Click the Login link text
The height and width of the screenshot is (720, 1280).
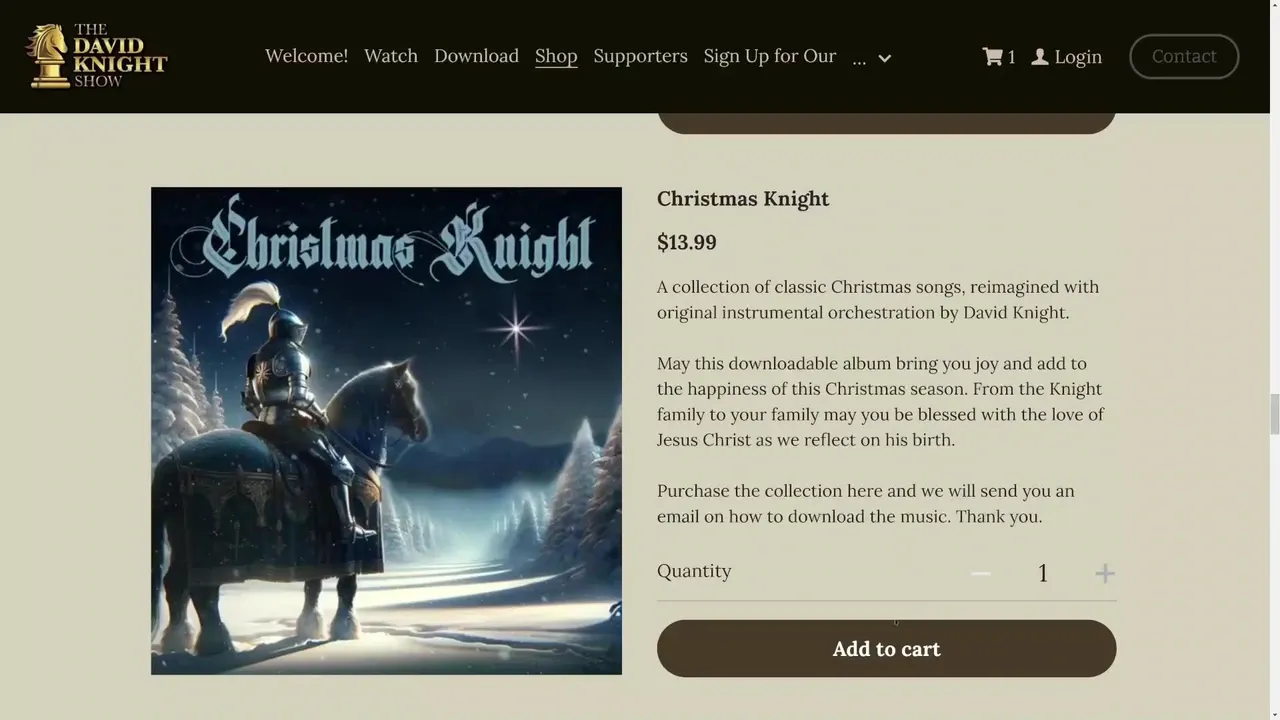1078,57
